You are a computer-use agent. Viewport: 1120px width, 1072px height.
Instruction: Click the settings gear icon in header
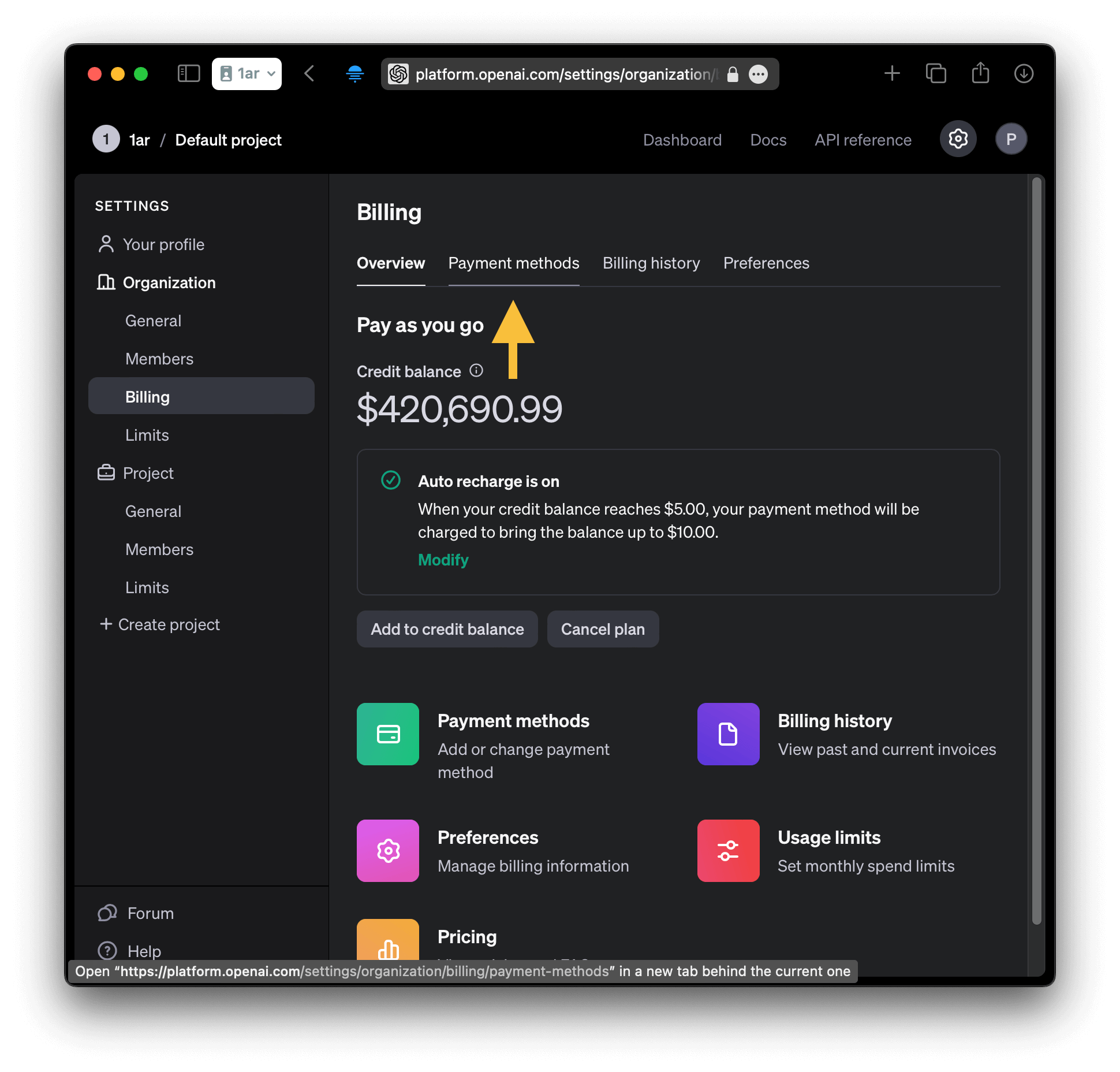(958, 139)
